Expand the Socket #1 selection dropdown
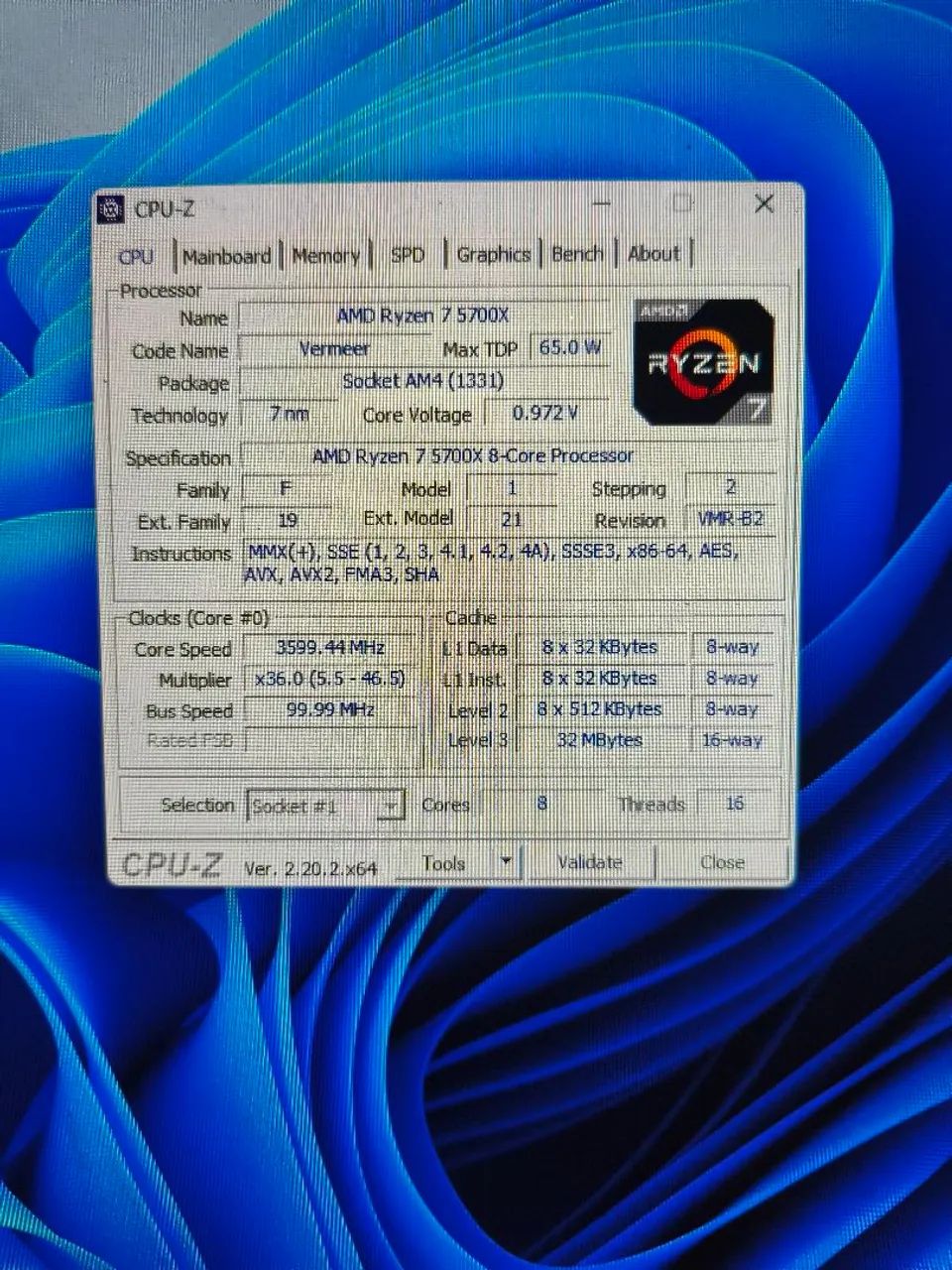Image resolution: width=952 pixels, height=1270 pixels. (x=391, y=806)
